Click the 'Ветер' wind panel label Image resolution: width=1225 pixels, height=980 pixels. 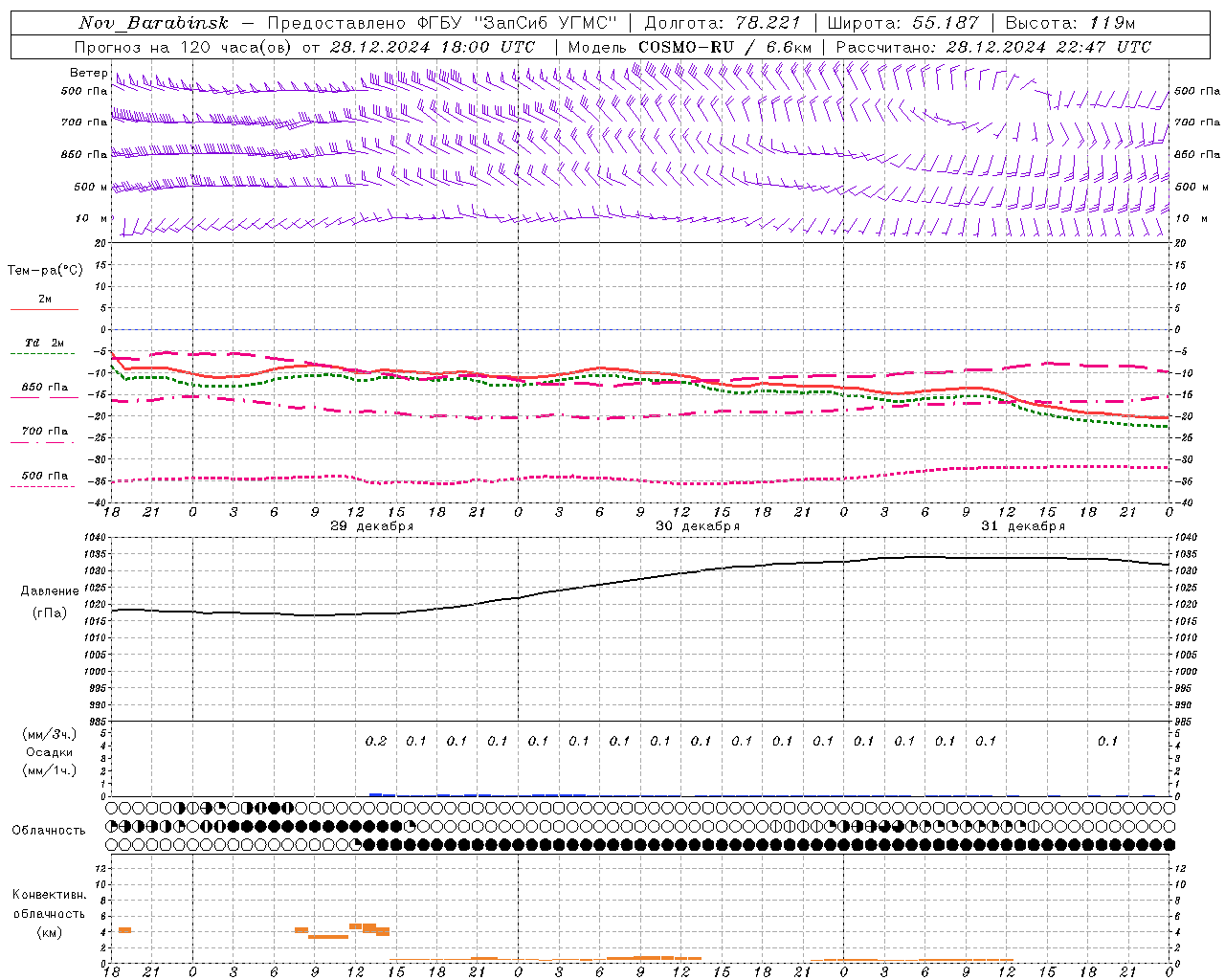[89, 73]
